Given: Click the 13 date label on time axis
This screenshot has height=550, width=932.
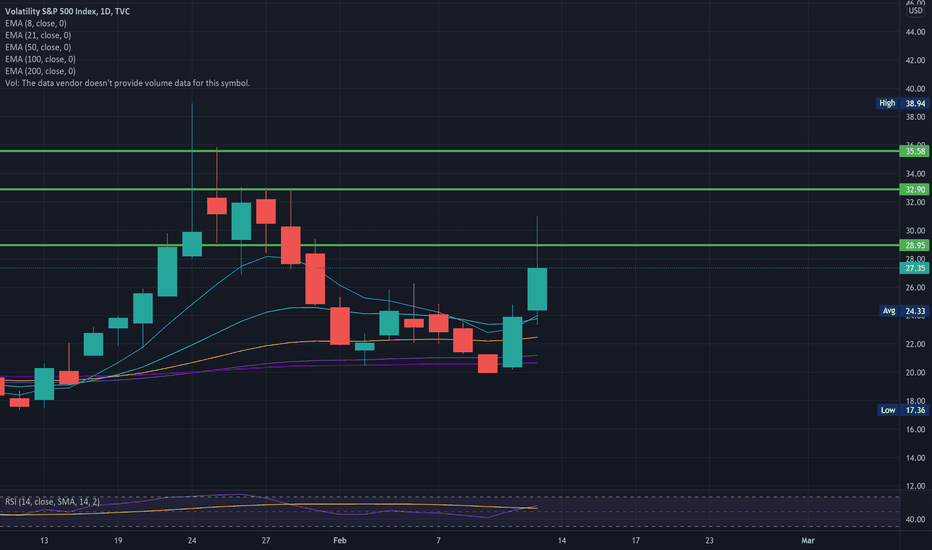Looking at the screenshot, I should (44, 540).
